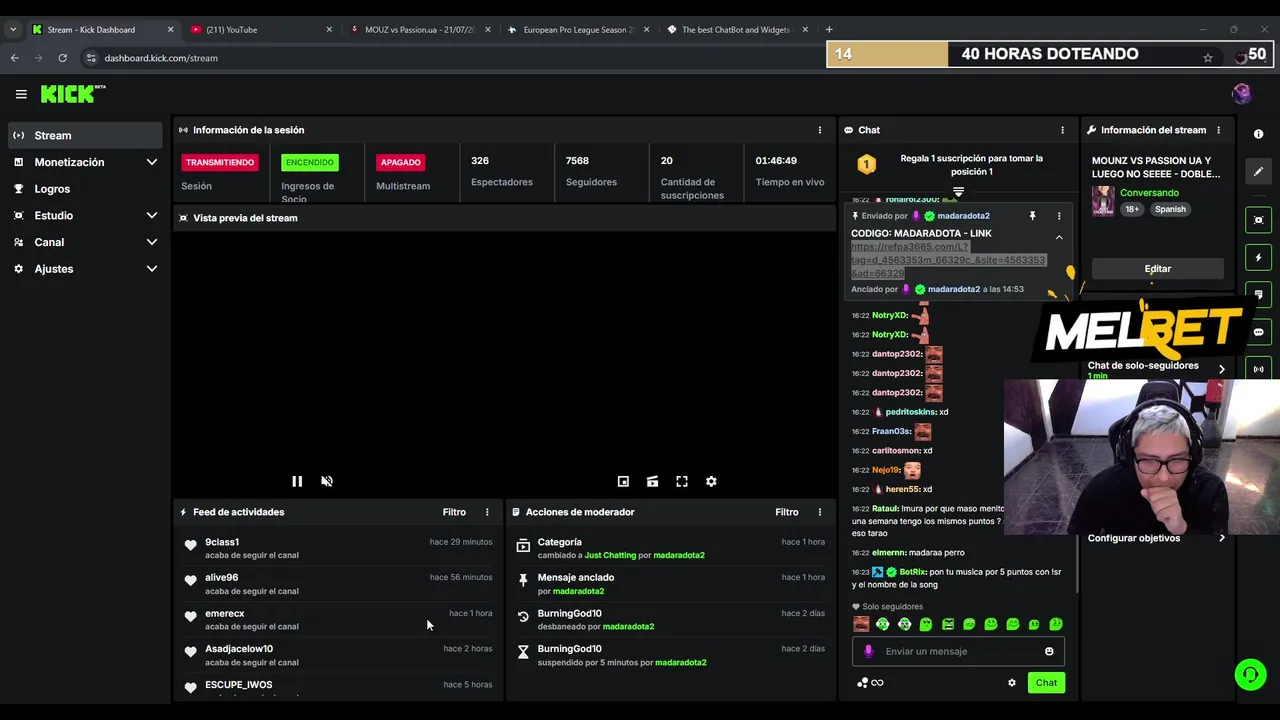Screen dimensions: 1280x720
Task: Enter fullscreen in the stream preview
Action: pyautogui.click(x=682, y=481)
